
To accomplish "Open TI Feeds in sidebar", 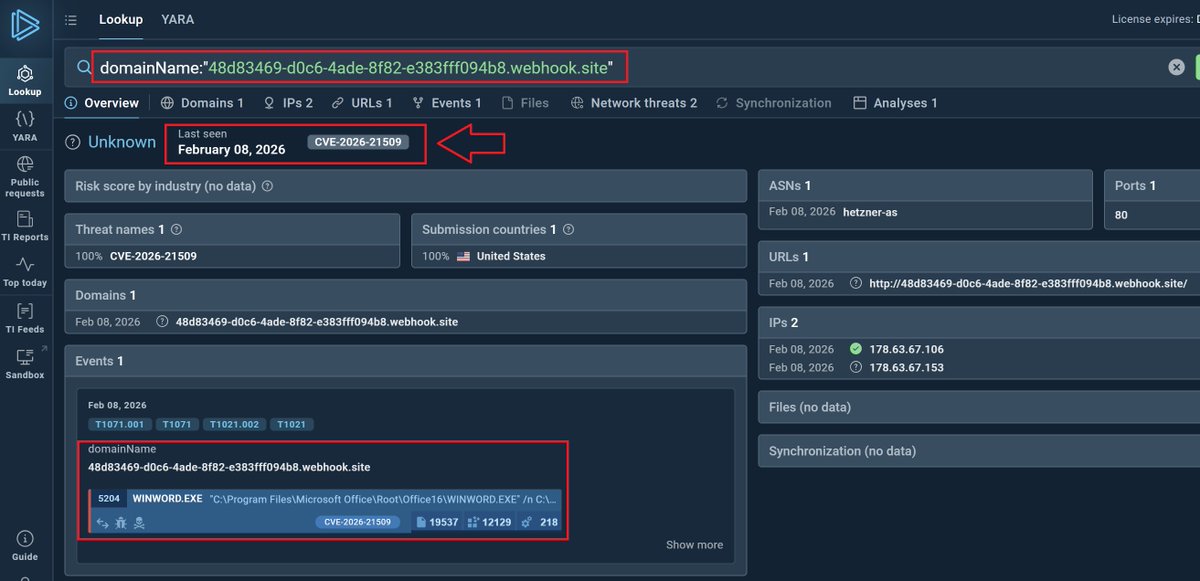I will pos(25,317).
